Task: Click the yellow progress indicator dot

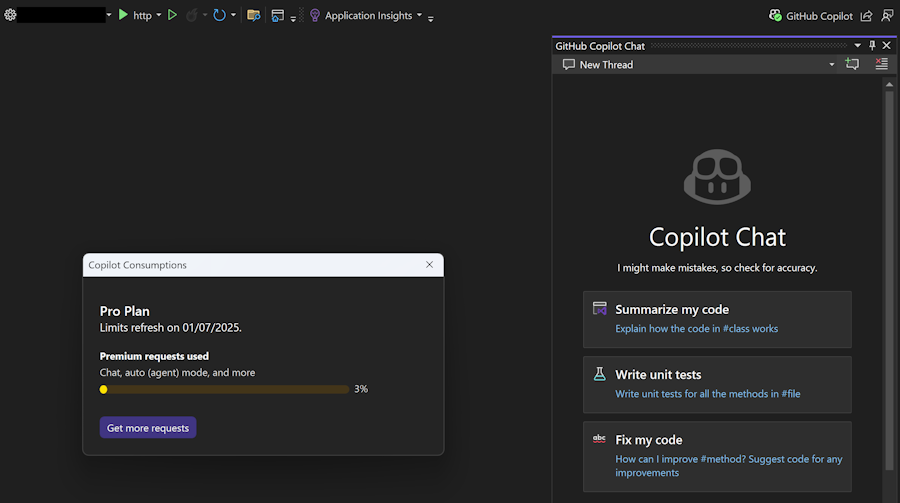Action: (x=103, y=389)
